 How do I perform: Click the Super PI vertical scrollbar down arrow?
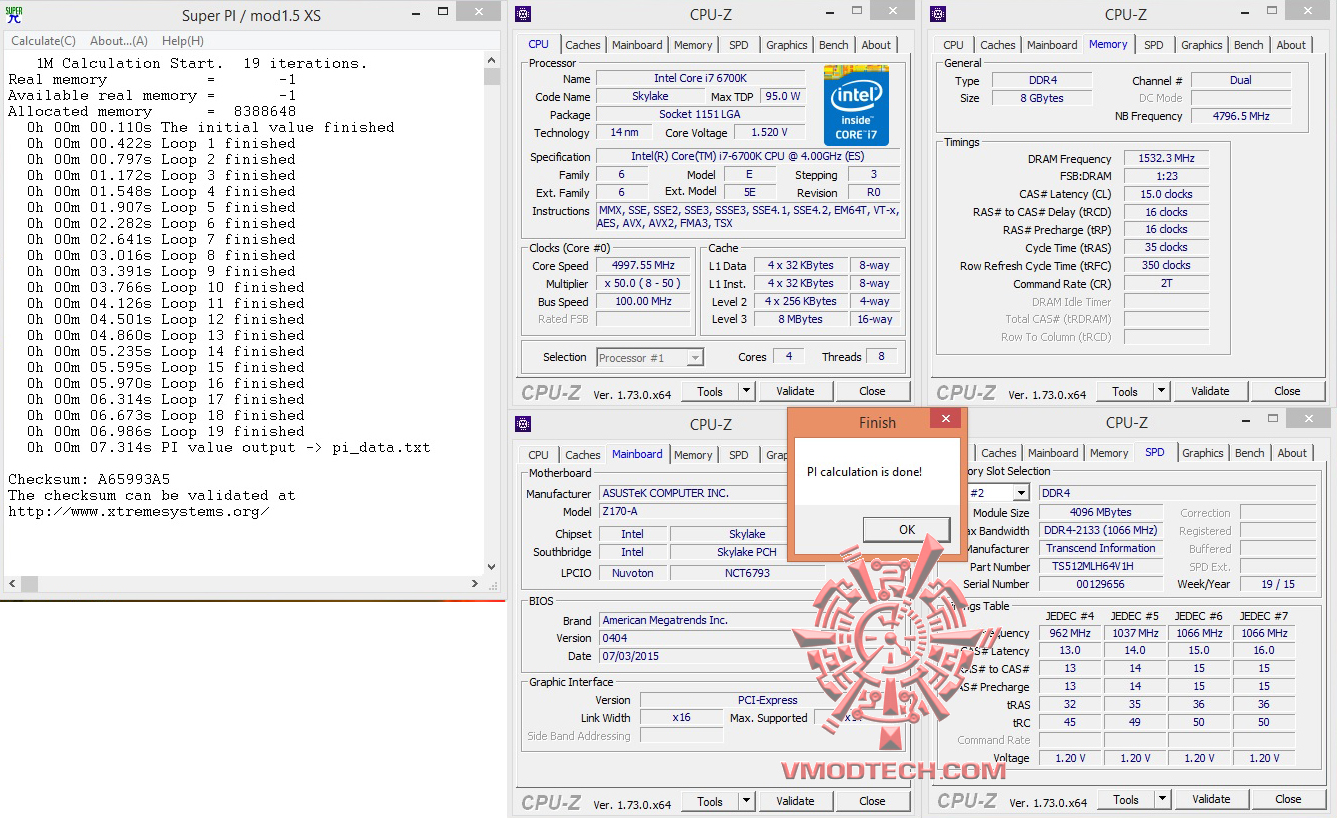[x=491, y=567]
